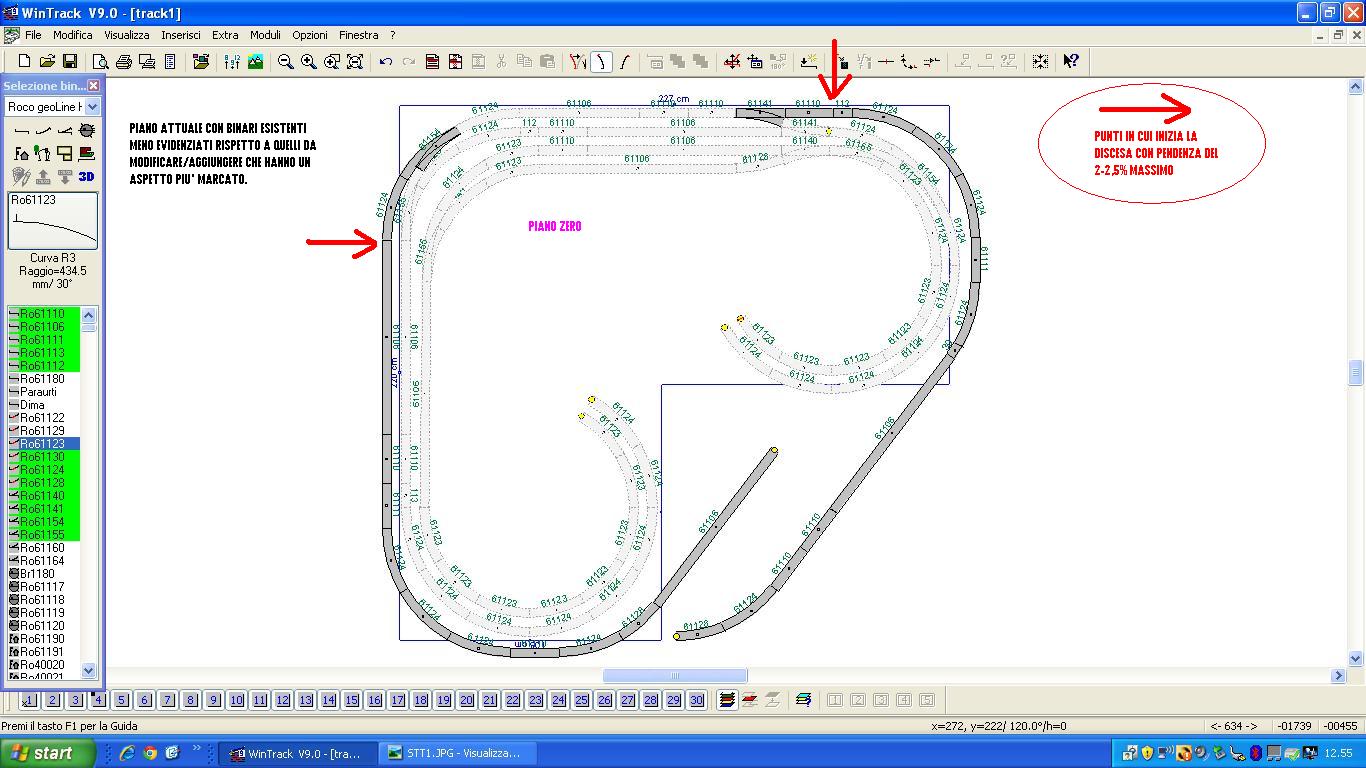
Task: Open the Inserisci menu
Action: click(181, 35)
